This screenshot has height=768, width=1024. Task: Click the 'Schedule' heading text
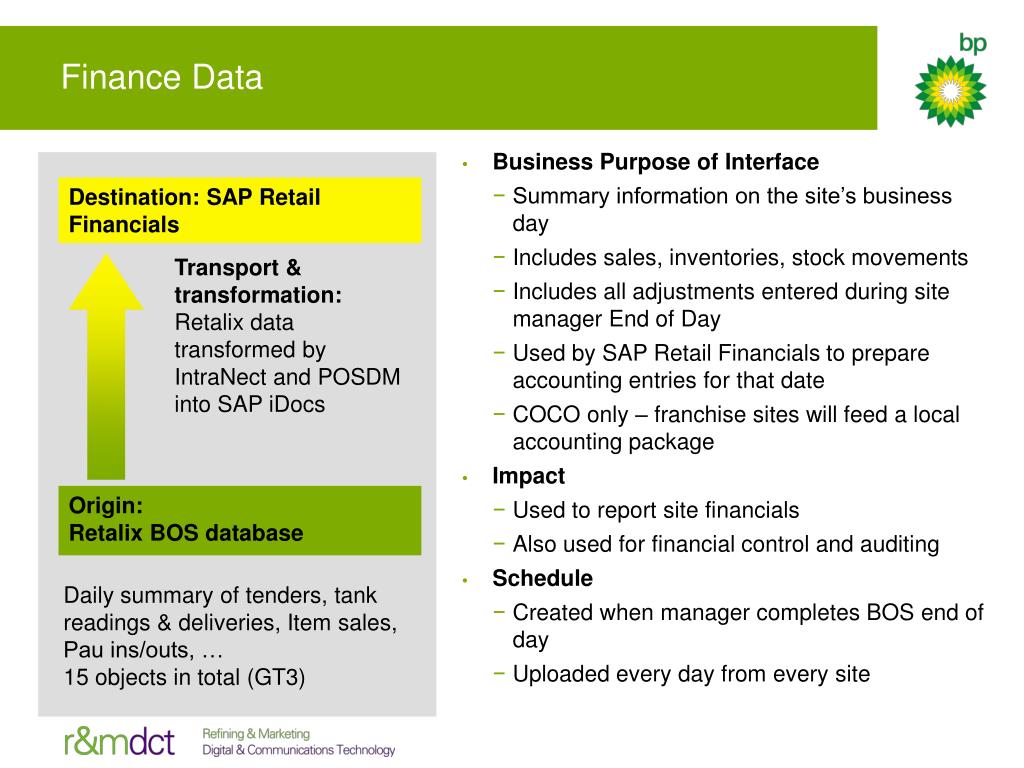click(543, 578)
